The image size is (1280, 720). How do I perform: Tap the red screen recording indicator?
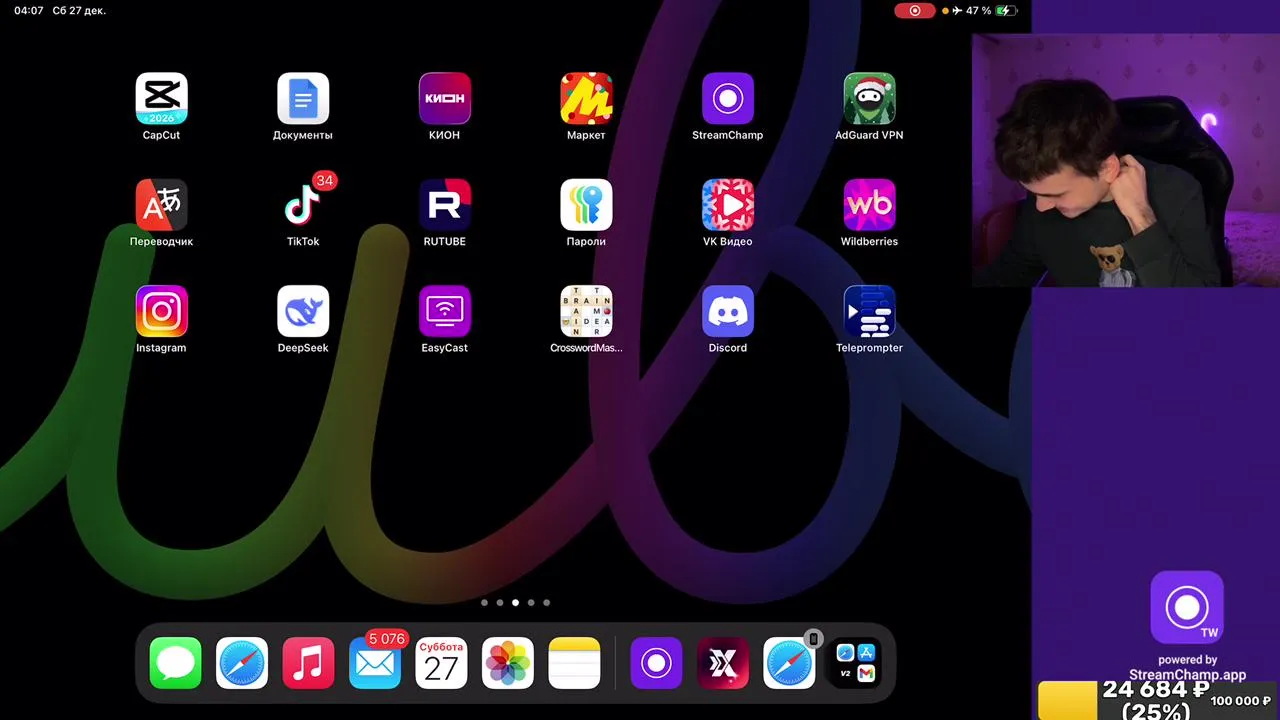point(914,11)
